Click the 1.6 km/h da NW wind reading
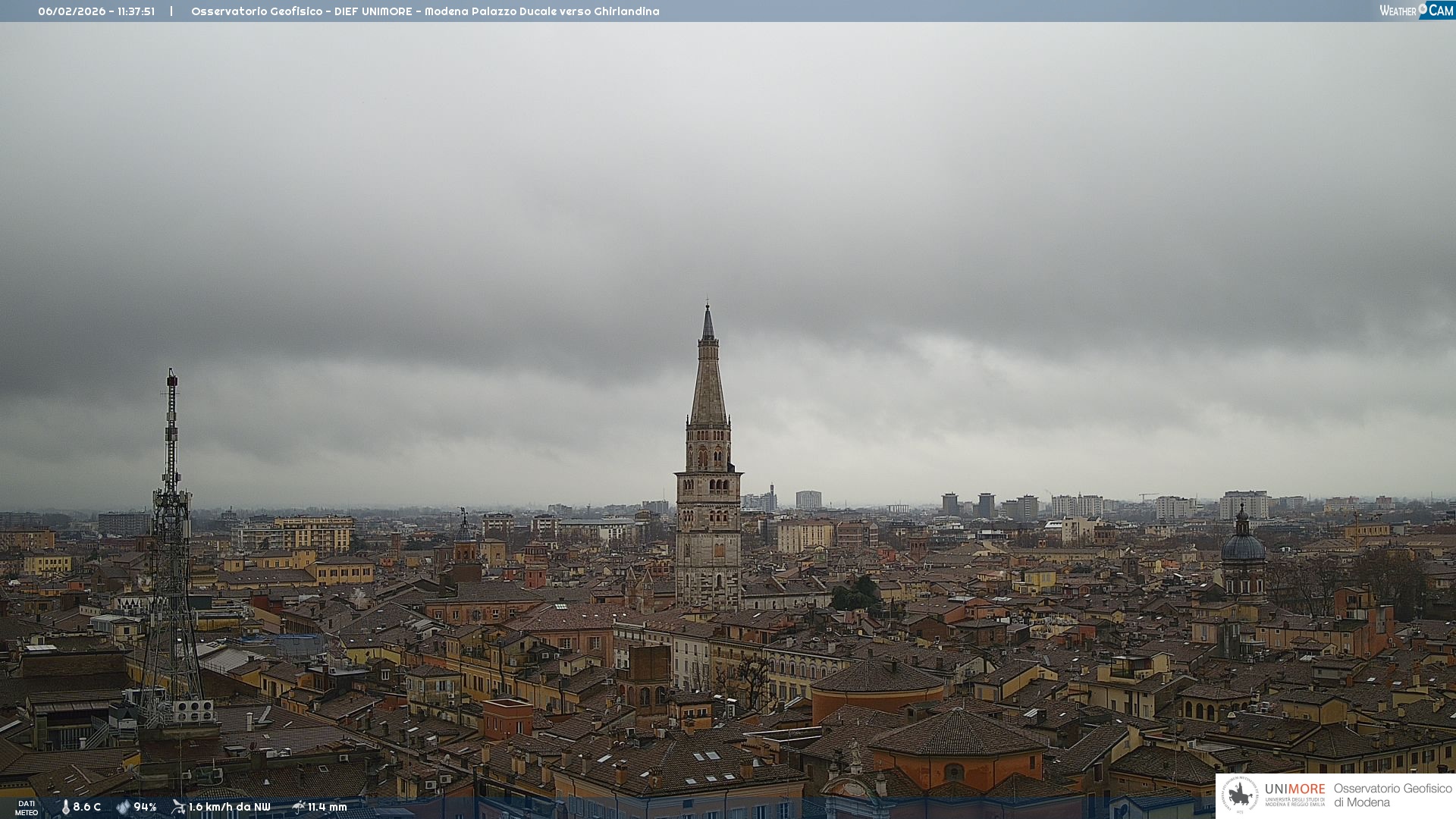The width and height of the screenshot is (1456, 819). pos(229,807)
